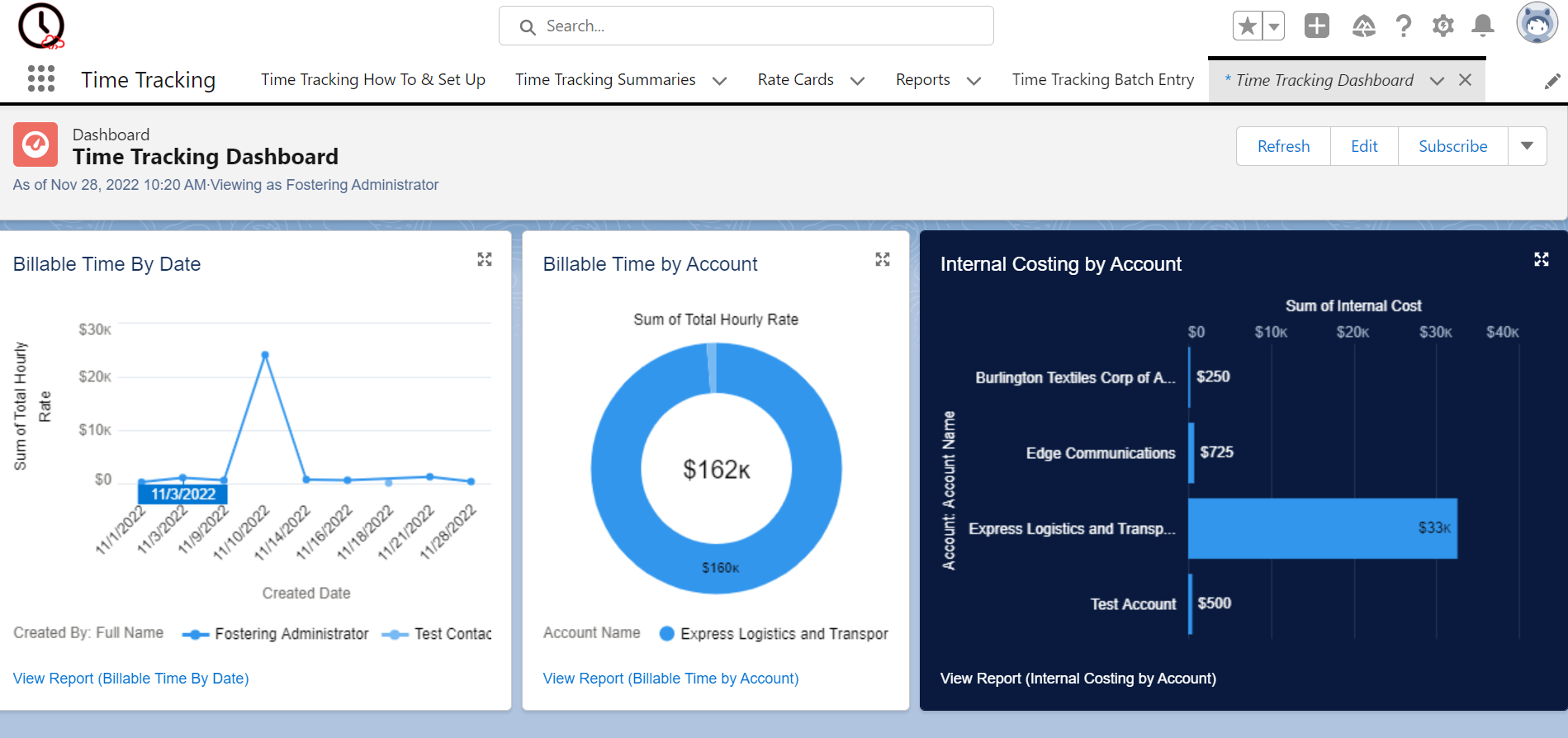This screenshot has width=1568, height=738.
Task: Open dropdown arrow next to Subscribe
Action: pyautogui.click(x=1527, y=146)
